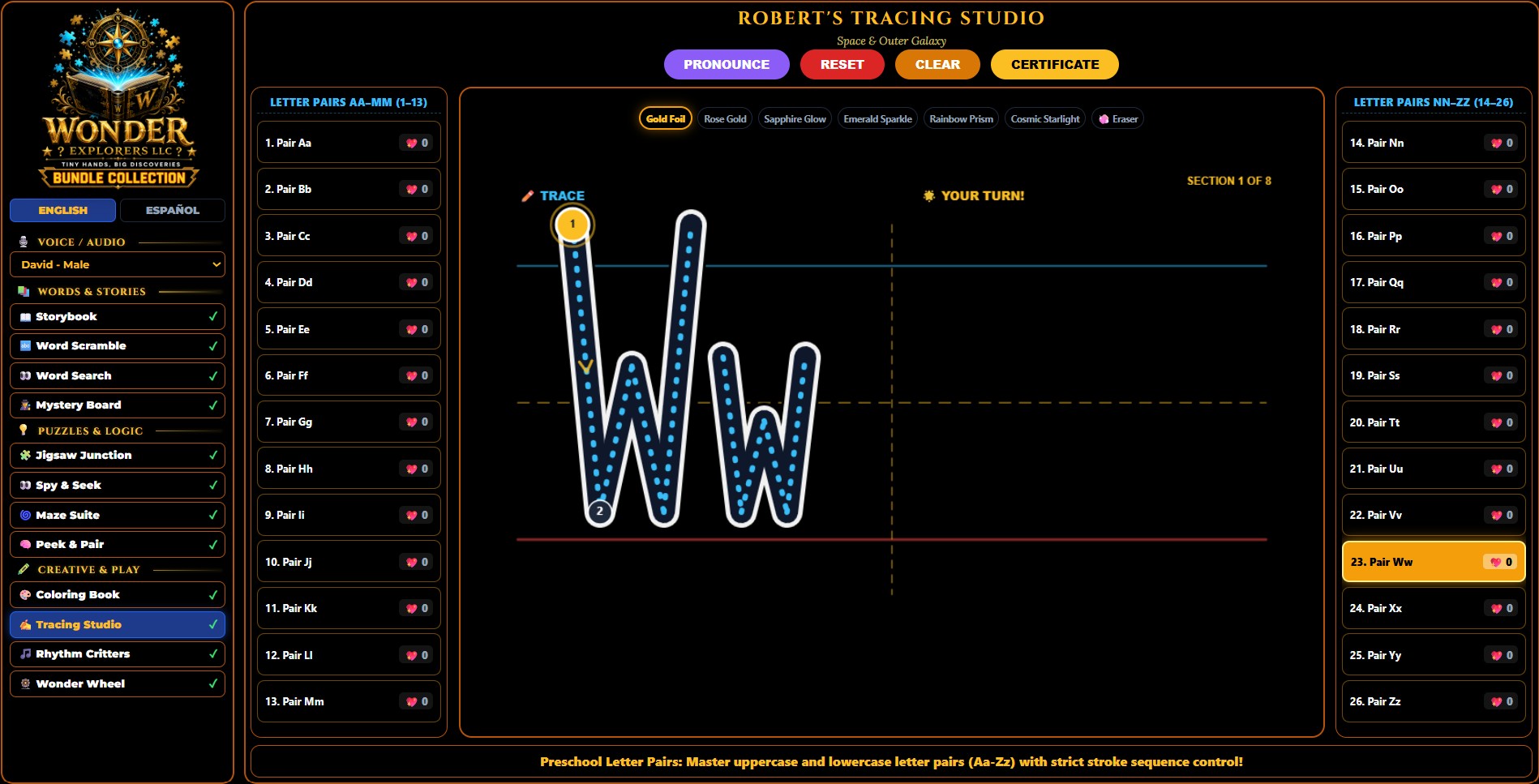Choose the Cosmic Starlight pen style
The width and height of the screenshot is (1539, 784).
1045,119
